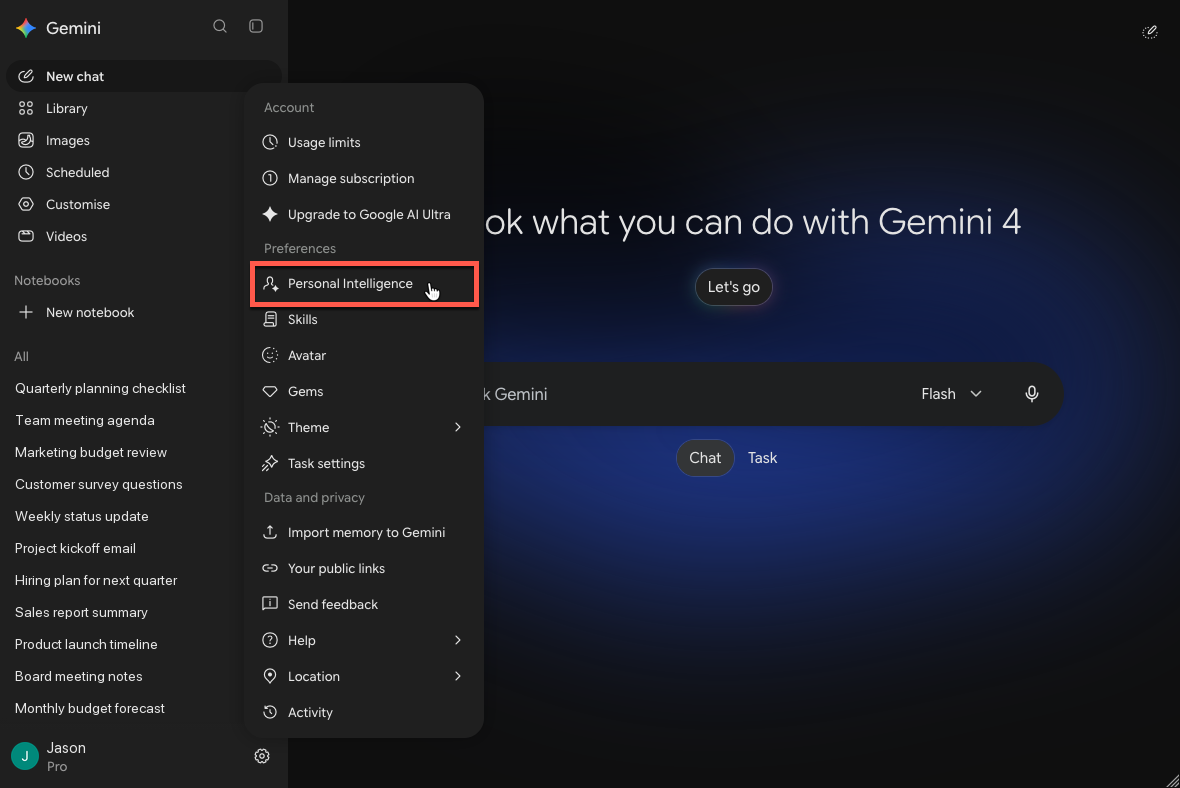Click the Jason Pro account name
Screen dimensions: 1180x788
[66, 756]
